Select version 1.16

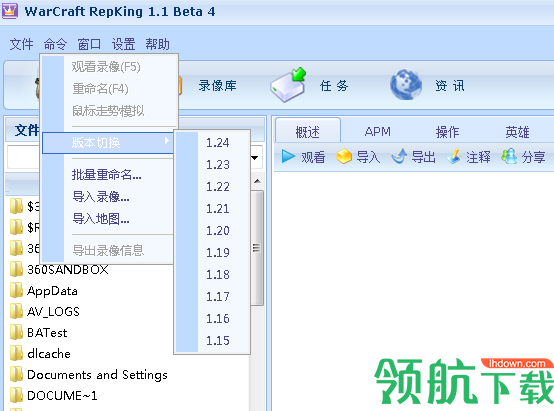pyautogui.click(x=218, y=318)
